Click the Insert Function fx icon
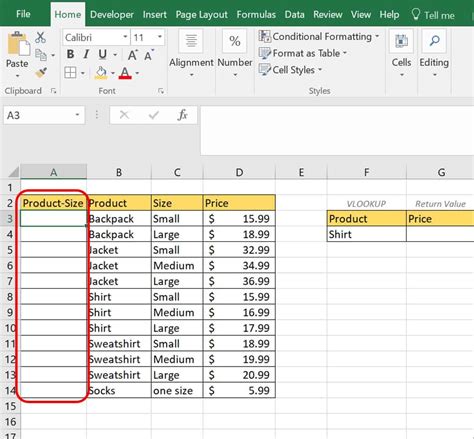The height and width of the screenshot is (439, 474). point(182,115)
